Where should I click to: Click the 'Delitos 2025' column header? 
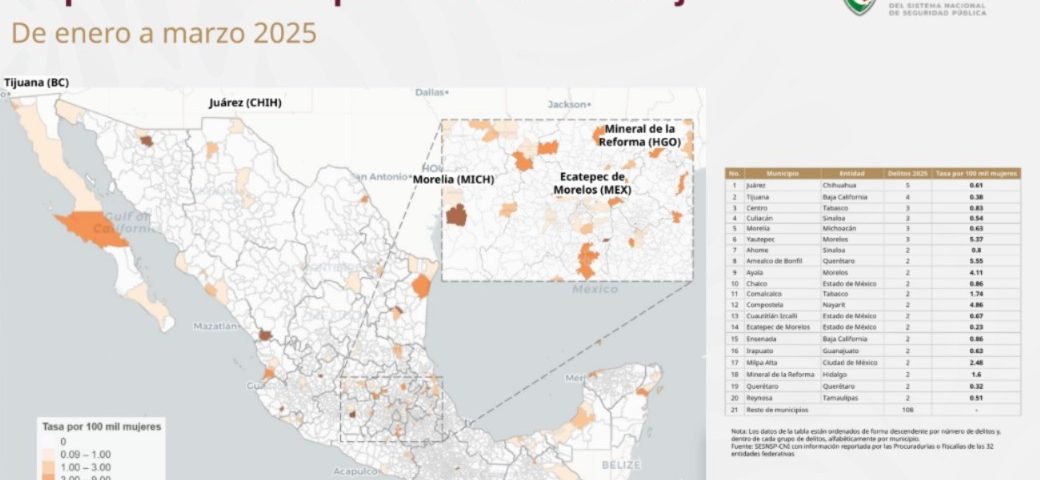pos(907,173)
